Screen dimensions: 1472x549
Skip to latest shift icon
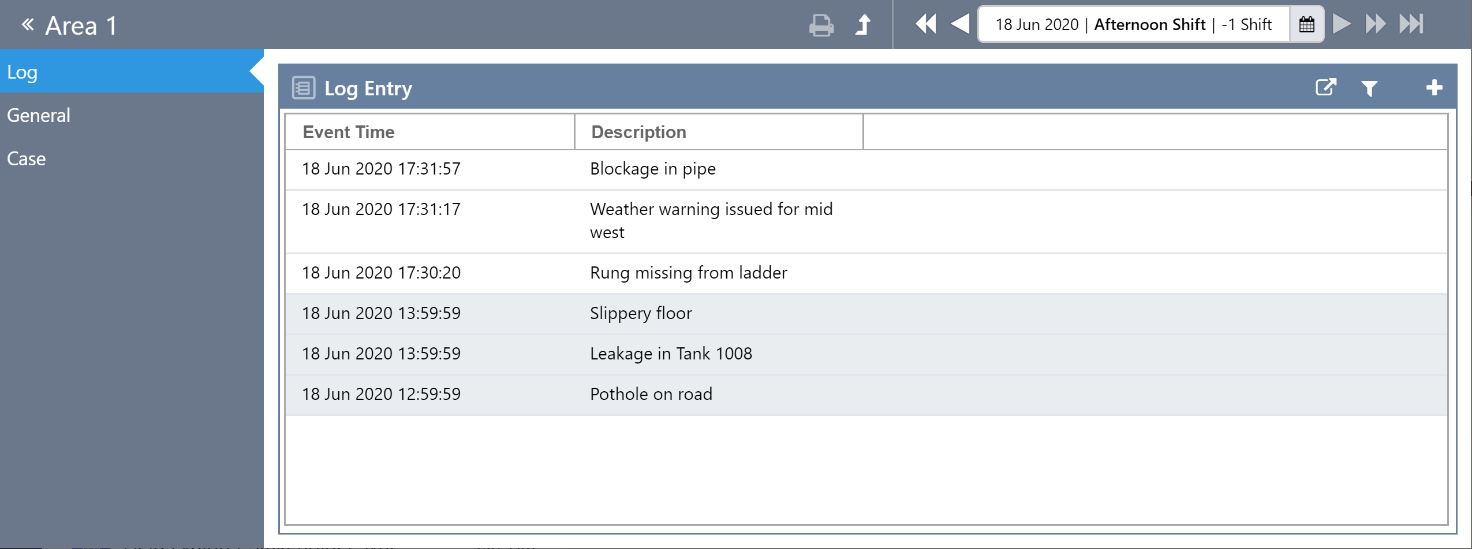pyautogui.click(x=1411, y=24)
